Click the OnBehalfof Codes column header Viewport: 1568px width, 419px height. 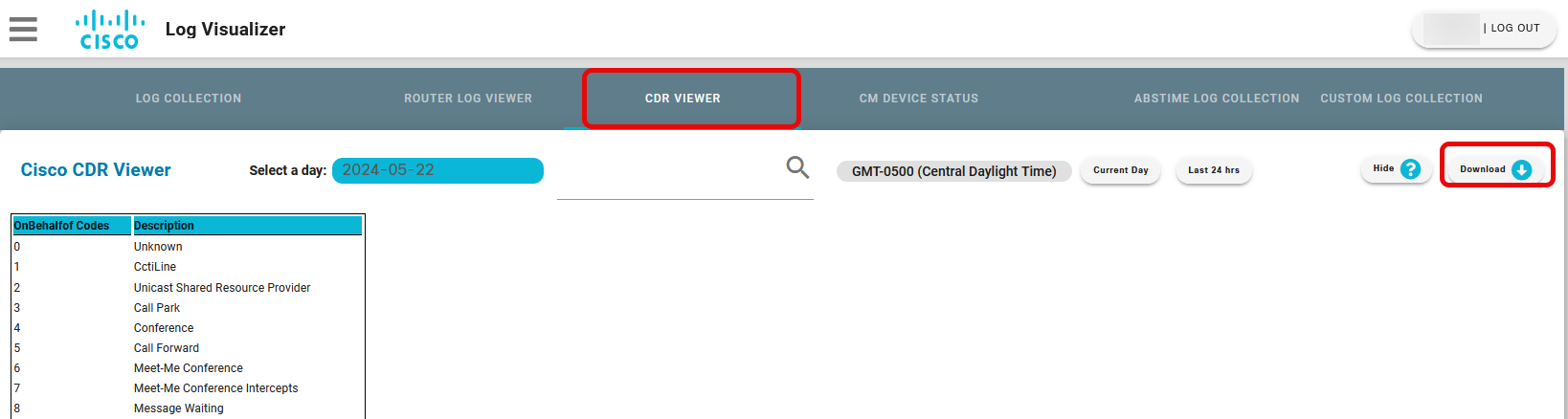(x=72, y=226)
